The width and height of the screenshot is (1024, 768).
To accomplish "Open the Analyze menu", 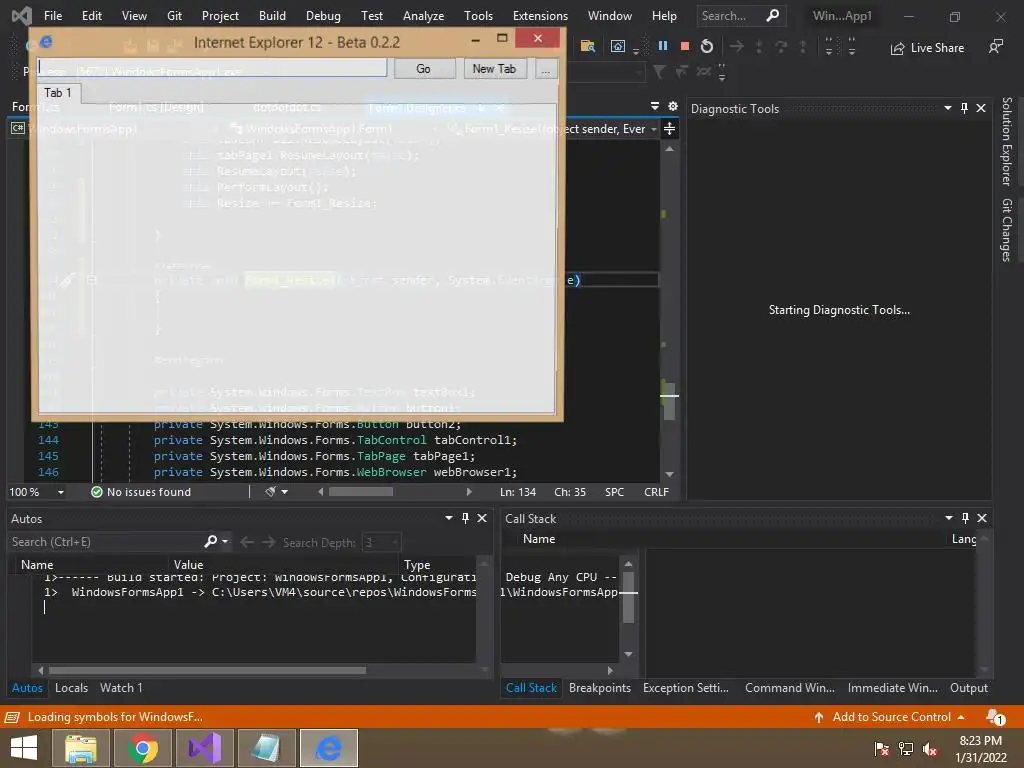I will (x=423, y=16).
